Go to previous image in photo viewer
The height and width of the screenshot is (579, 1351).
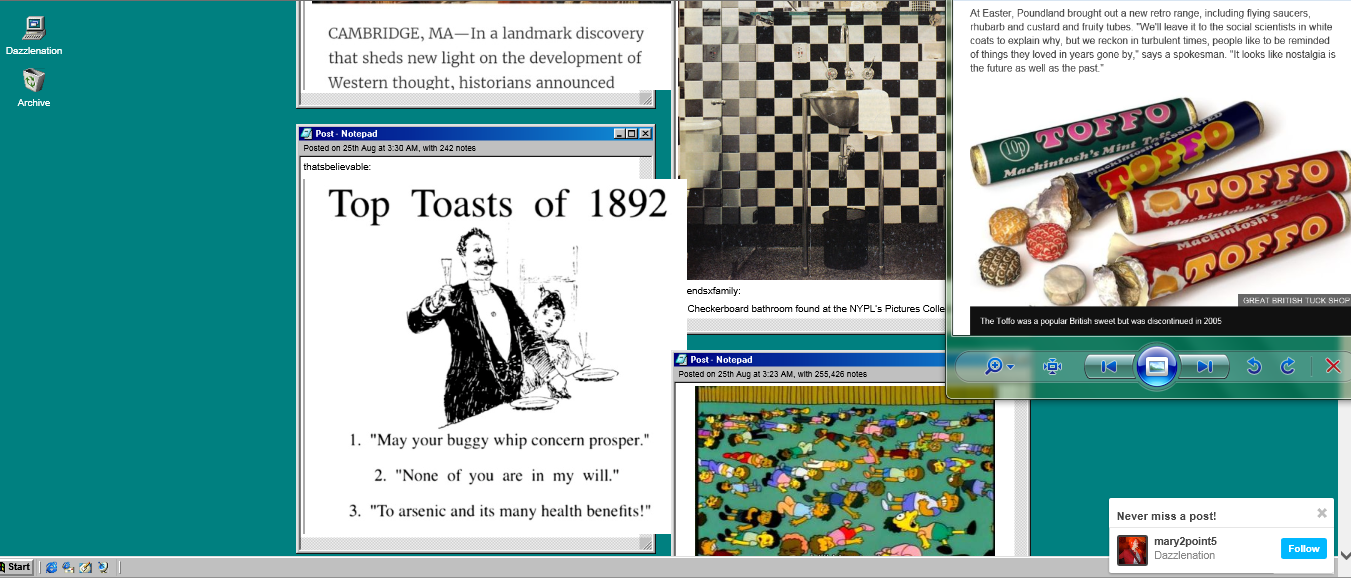click(x=1108, y=367)
